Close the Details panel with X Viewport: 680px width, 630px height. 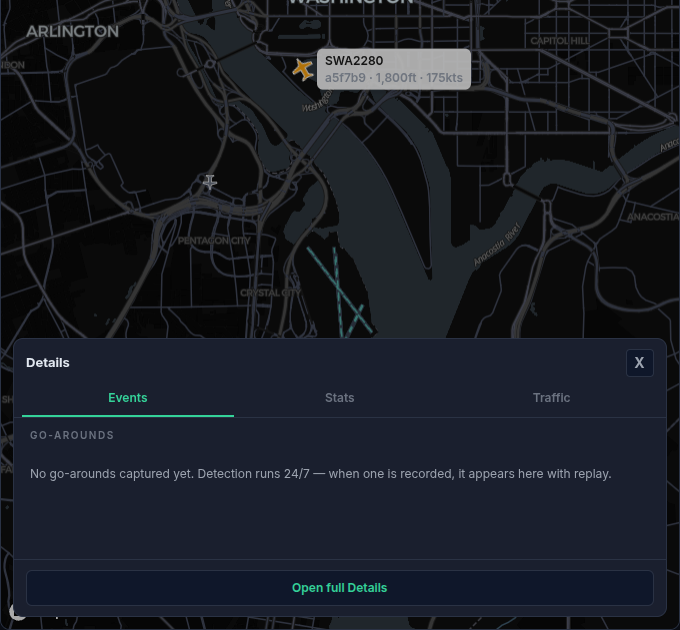(x=640, y=363)
